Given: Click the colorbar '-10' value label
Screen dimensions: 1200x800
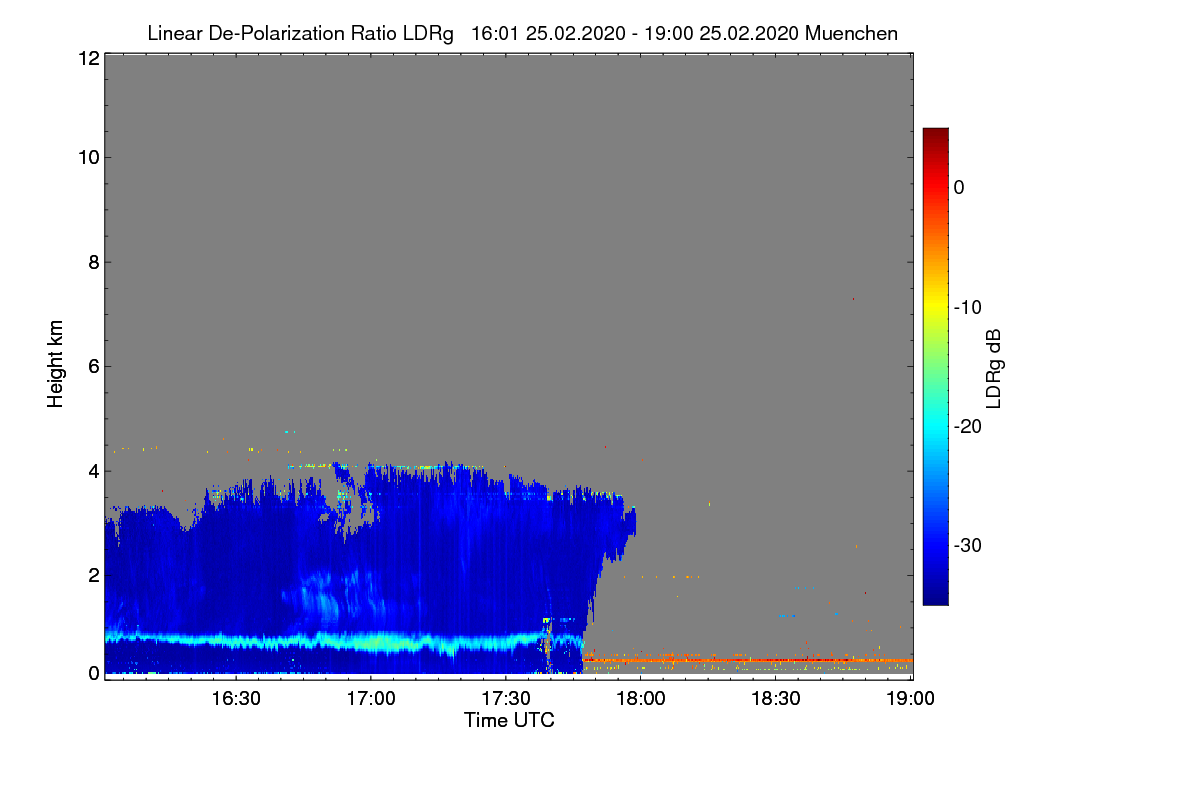Looking at the screenshot, I should click(968, 307).
